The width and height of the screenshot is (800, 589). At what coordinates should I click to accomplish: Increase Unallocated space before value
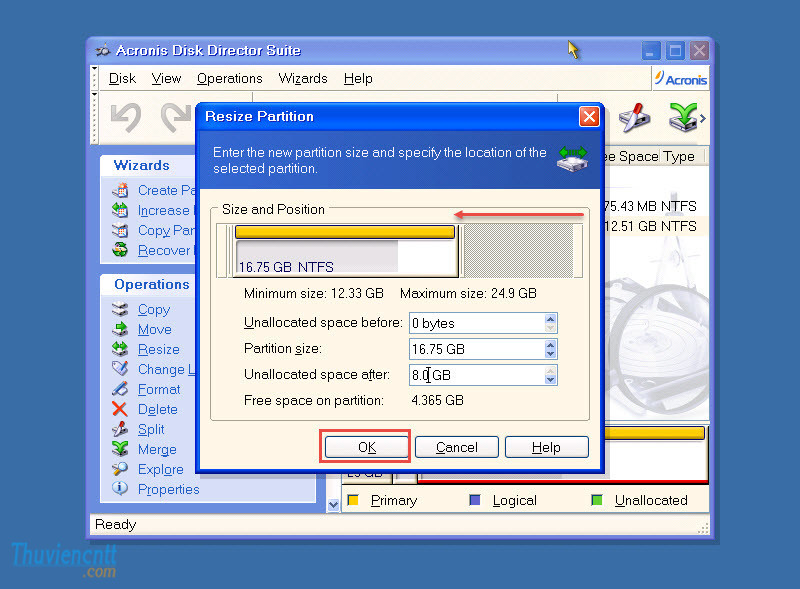pos(550,318)
